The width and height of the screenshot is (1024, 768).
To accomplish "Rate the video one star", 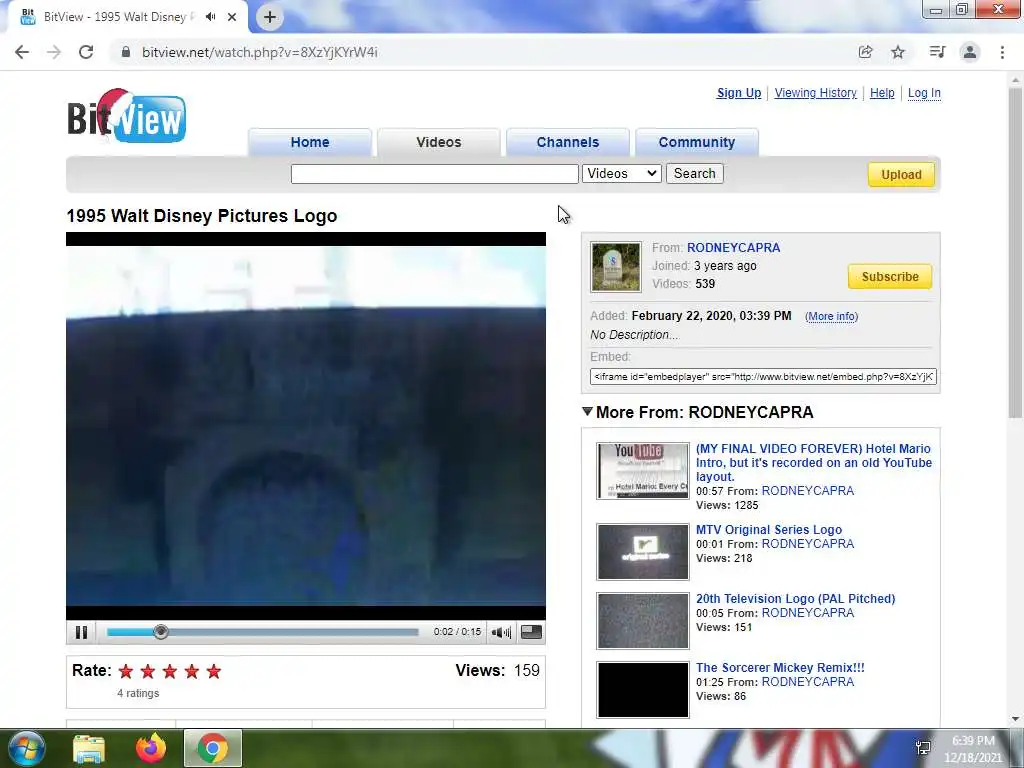I will [x=126, y=671].
